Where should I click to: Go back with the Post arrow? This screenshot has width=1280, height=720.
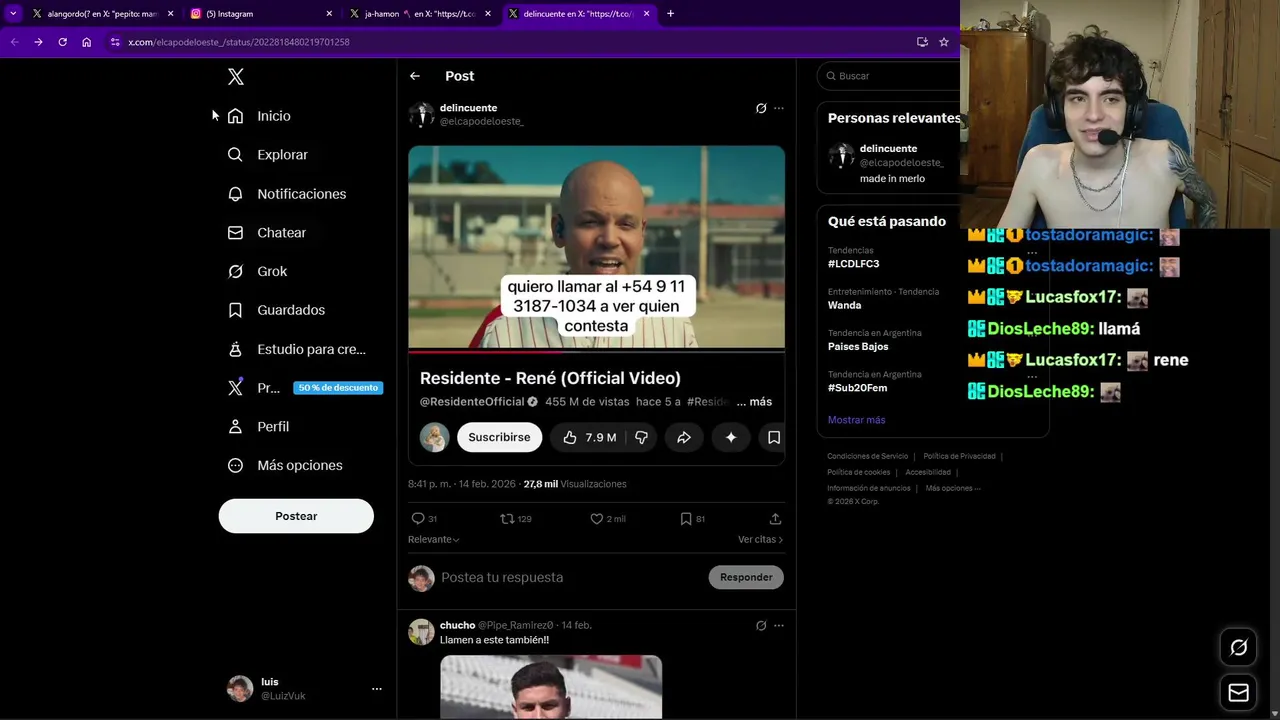click(x=415, y=76)
